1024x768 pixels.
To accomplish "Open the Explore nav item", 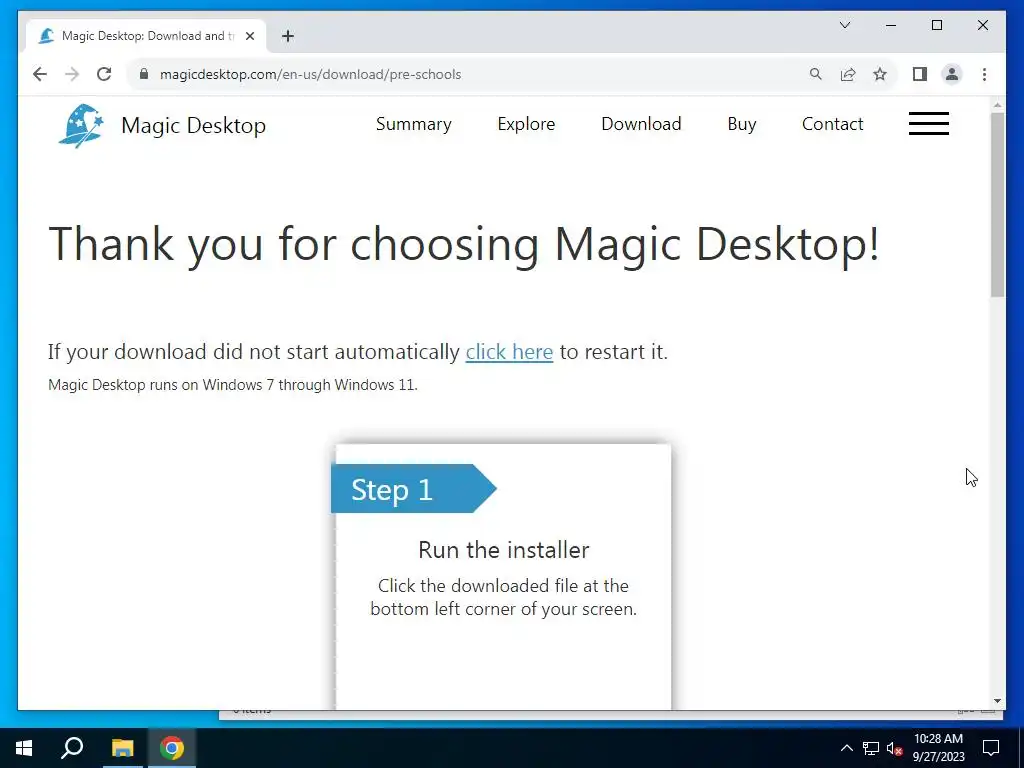I will click(x=526, y=123).
